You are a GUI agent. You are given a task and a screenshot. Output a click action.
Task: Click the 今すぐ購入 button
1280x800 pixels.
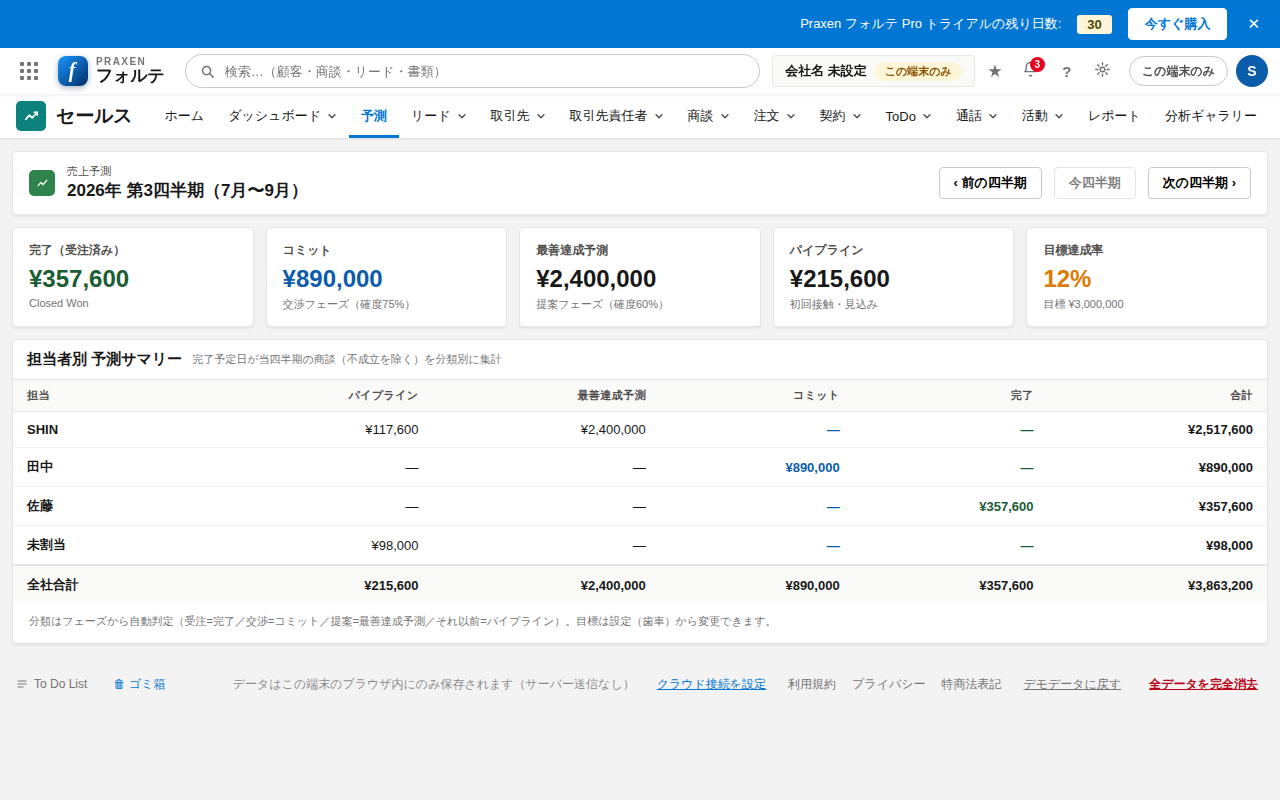[x=1177, y=24]
